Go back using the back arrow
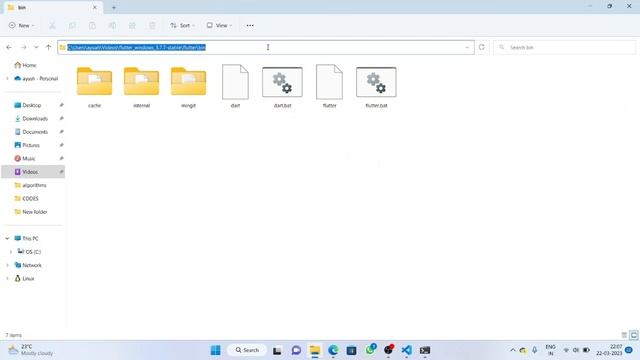The width and height of the screenshot is (640, 360). [9, 47]
